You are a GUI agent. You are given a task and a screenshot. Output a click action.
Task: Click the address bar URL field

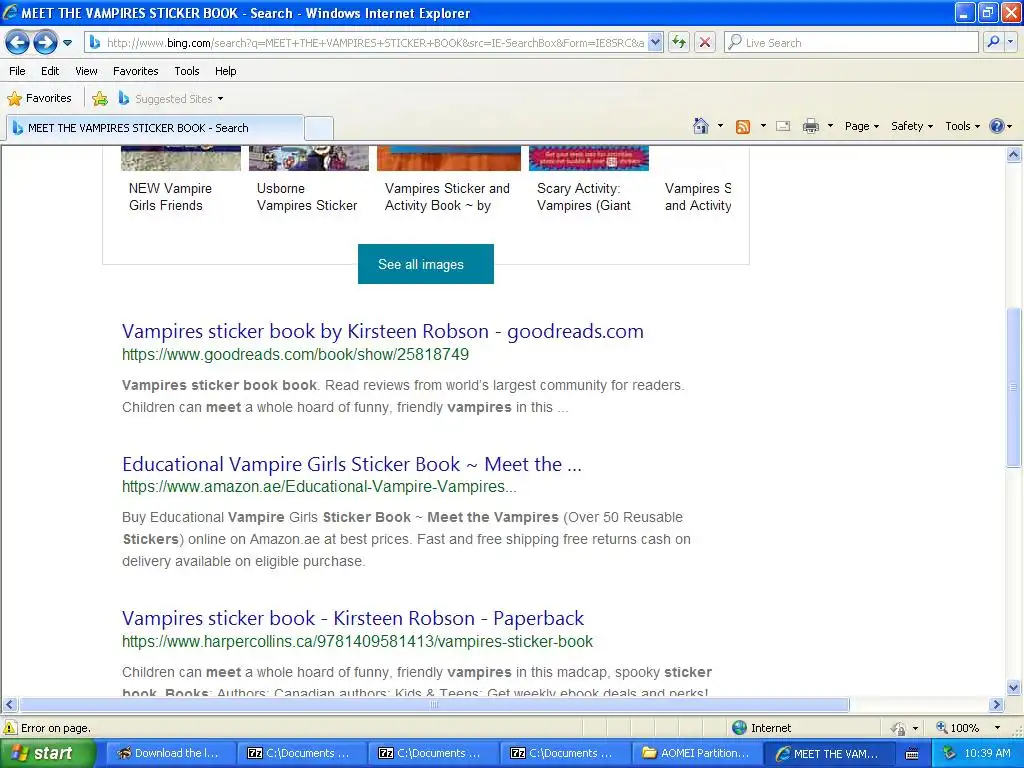(375, 43)
